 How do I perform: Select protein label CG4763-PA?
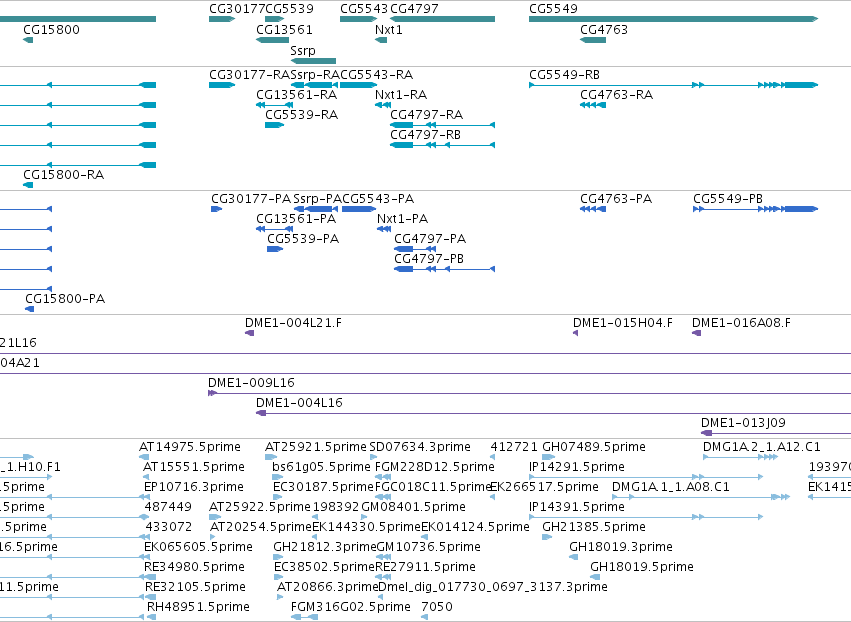[x=616, y=199]
